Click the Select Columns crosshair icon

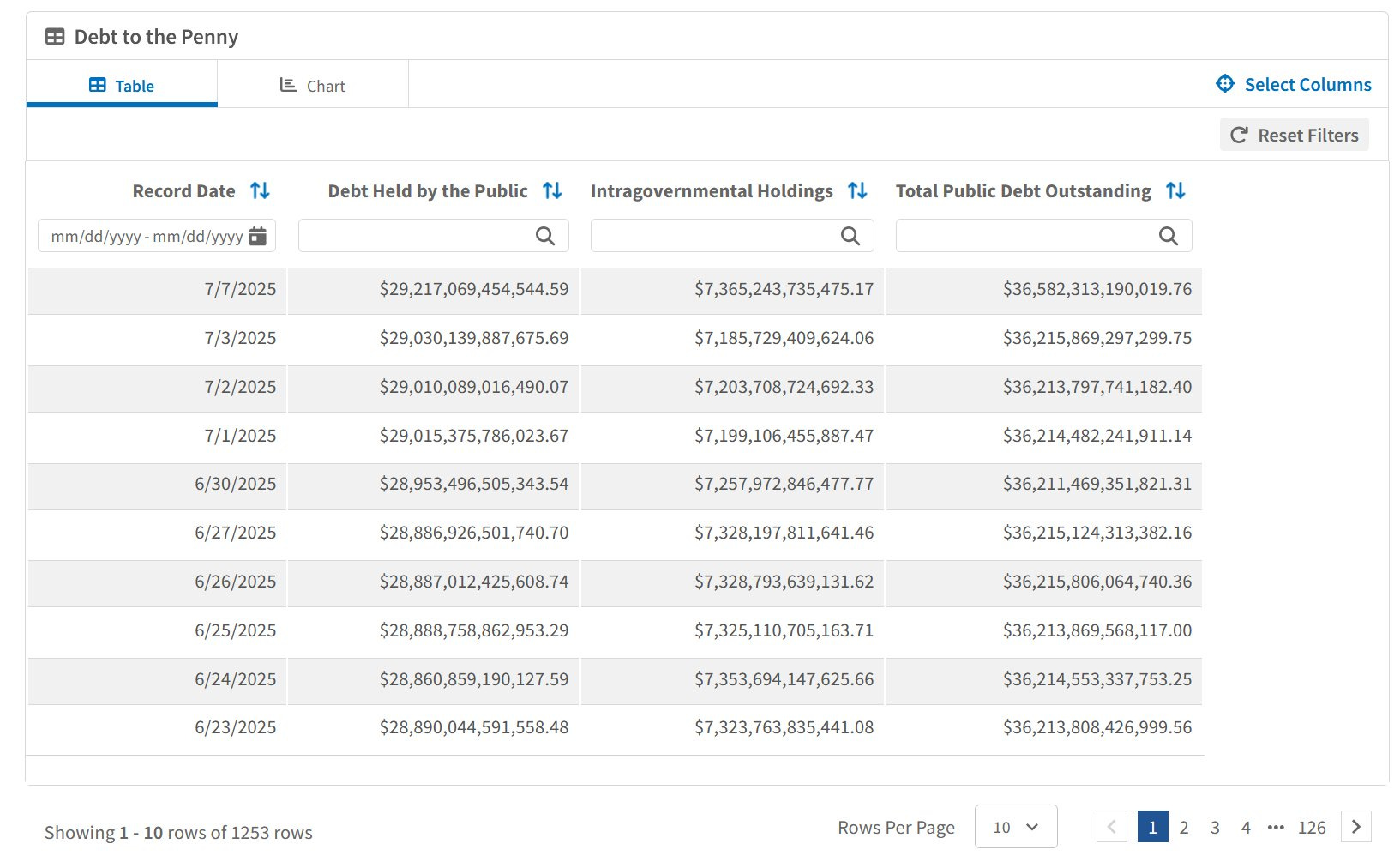click(x=1225, y=84)
